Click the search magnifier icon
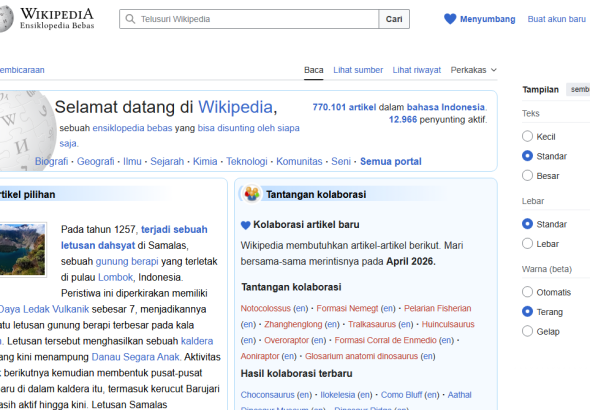Screen dimensions: 590x410 pos(130,19)
